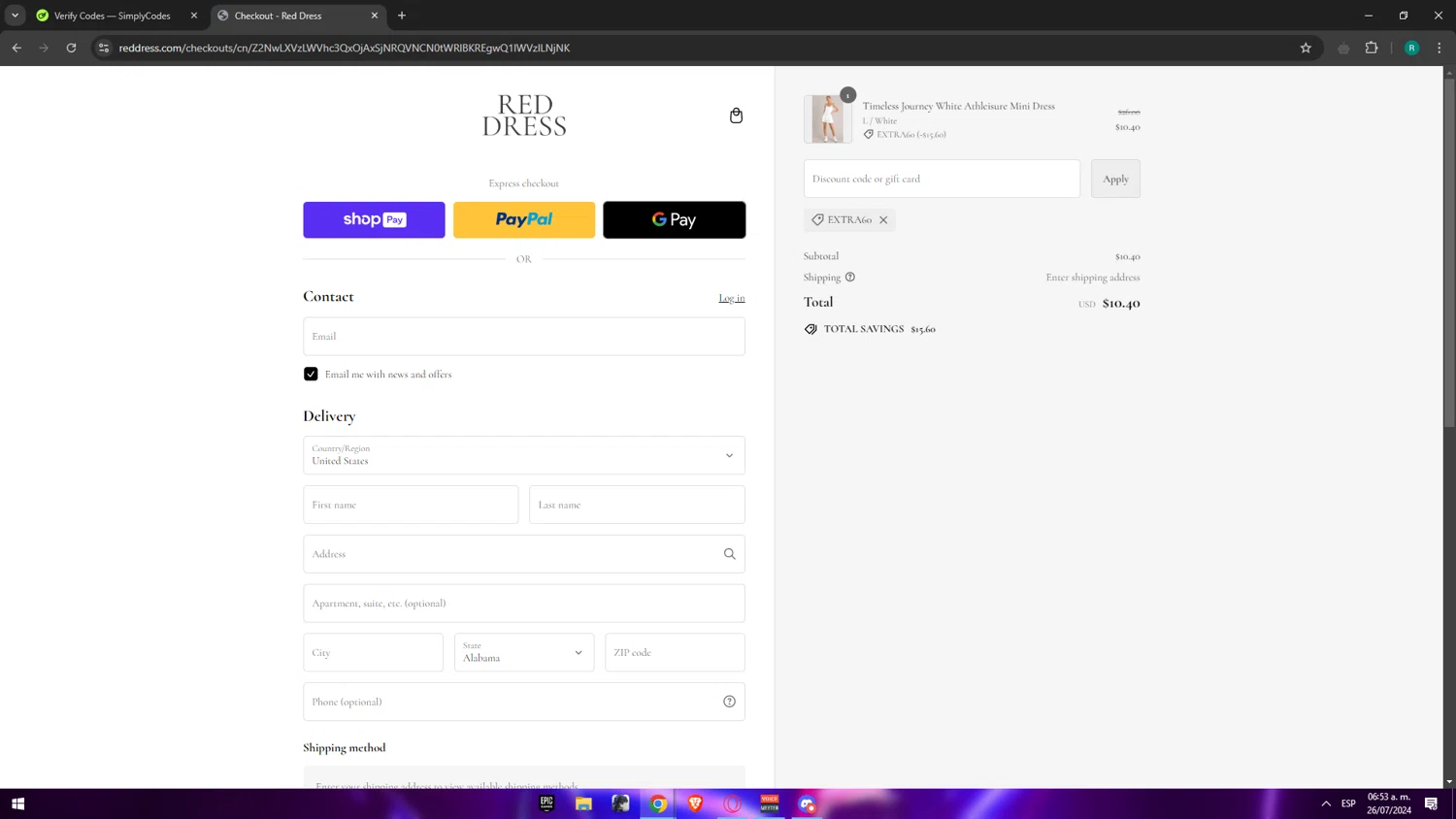Open the Chrome three-dot menu
This screenshot has width=1456, height=819.
coord(1439,48)
